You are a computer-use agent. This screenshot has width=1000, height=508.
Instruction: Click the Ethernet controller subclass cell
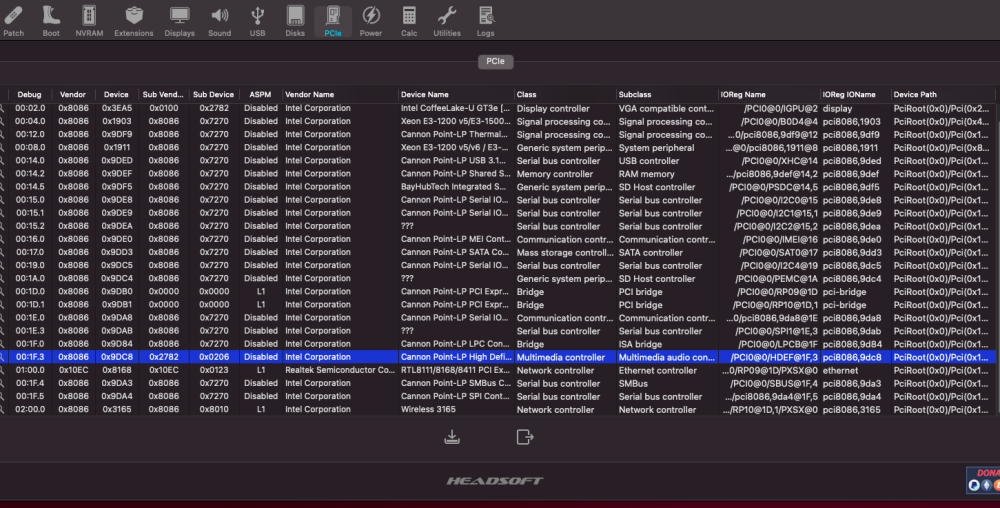pos(657,370)
